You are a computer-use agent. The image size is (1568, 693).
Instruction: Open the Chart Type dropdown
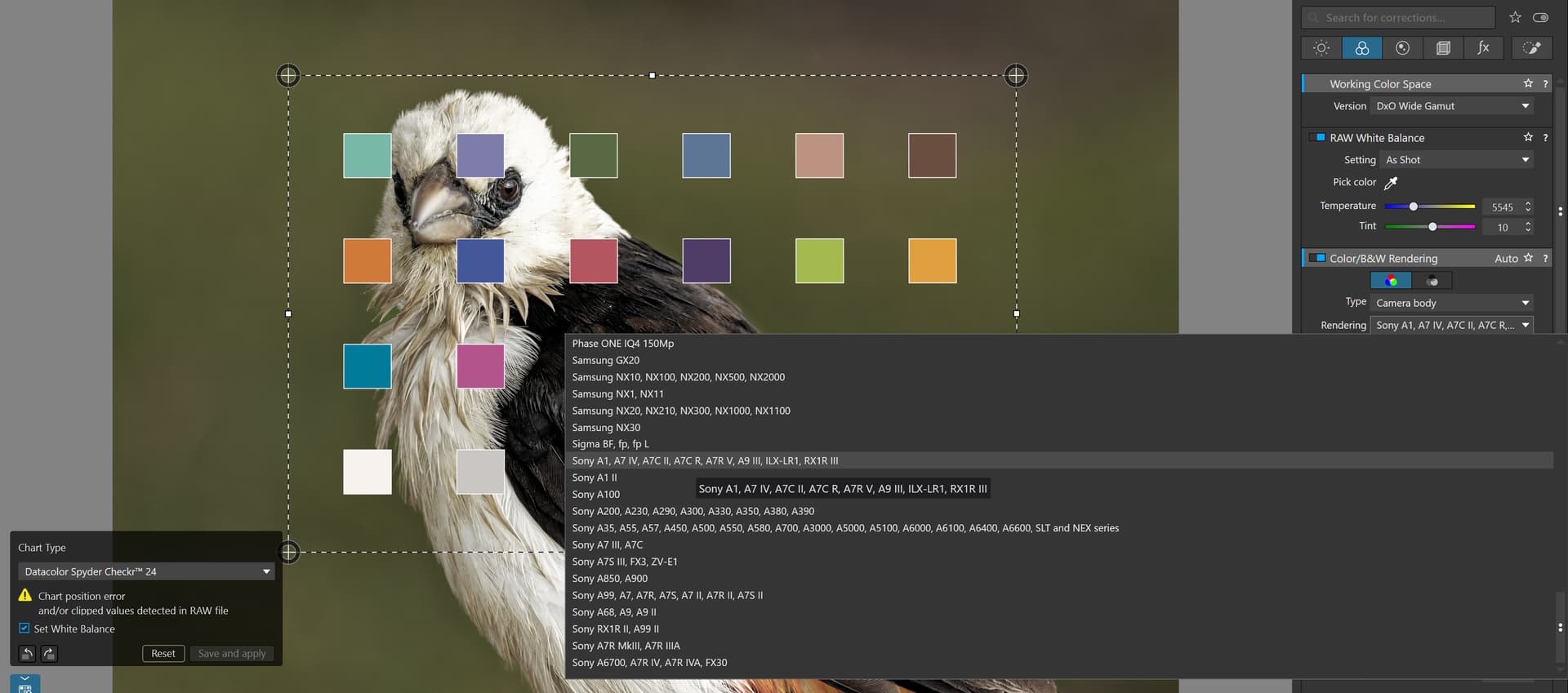(x=146, y=571)
